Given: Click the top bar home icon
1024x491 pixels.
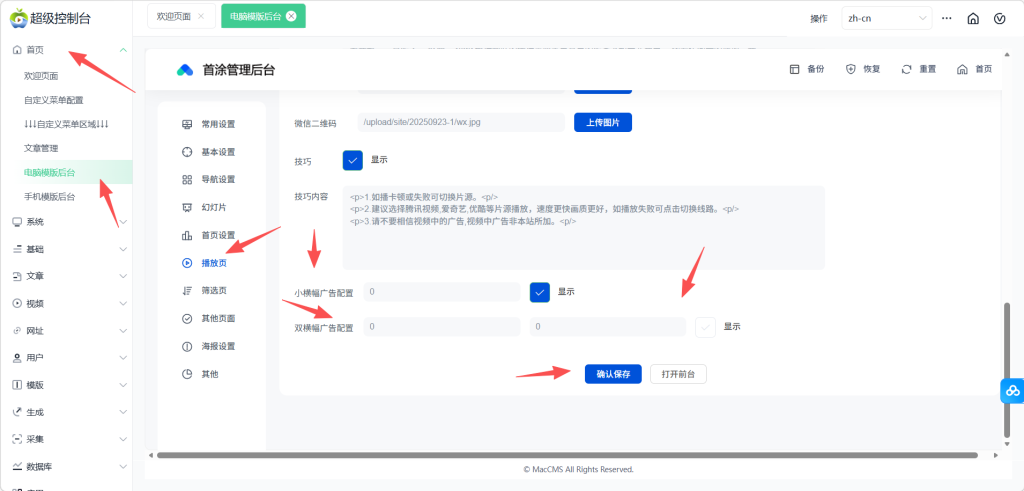Looking at the screenshot, I should pos(973,18).
